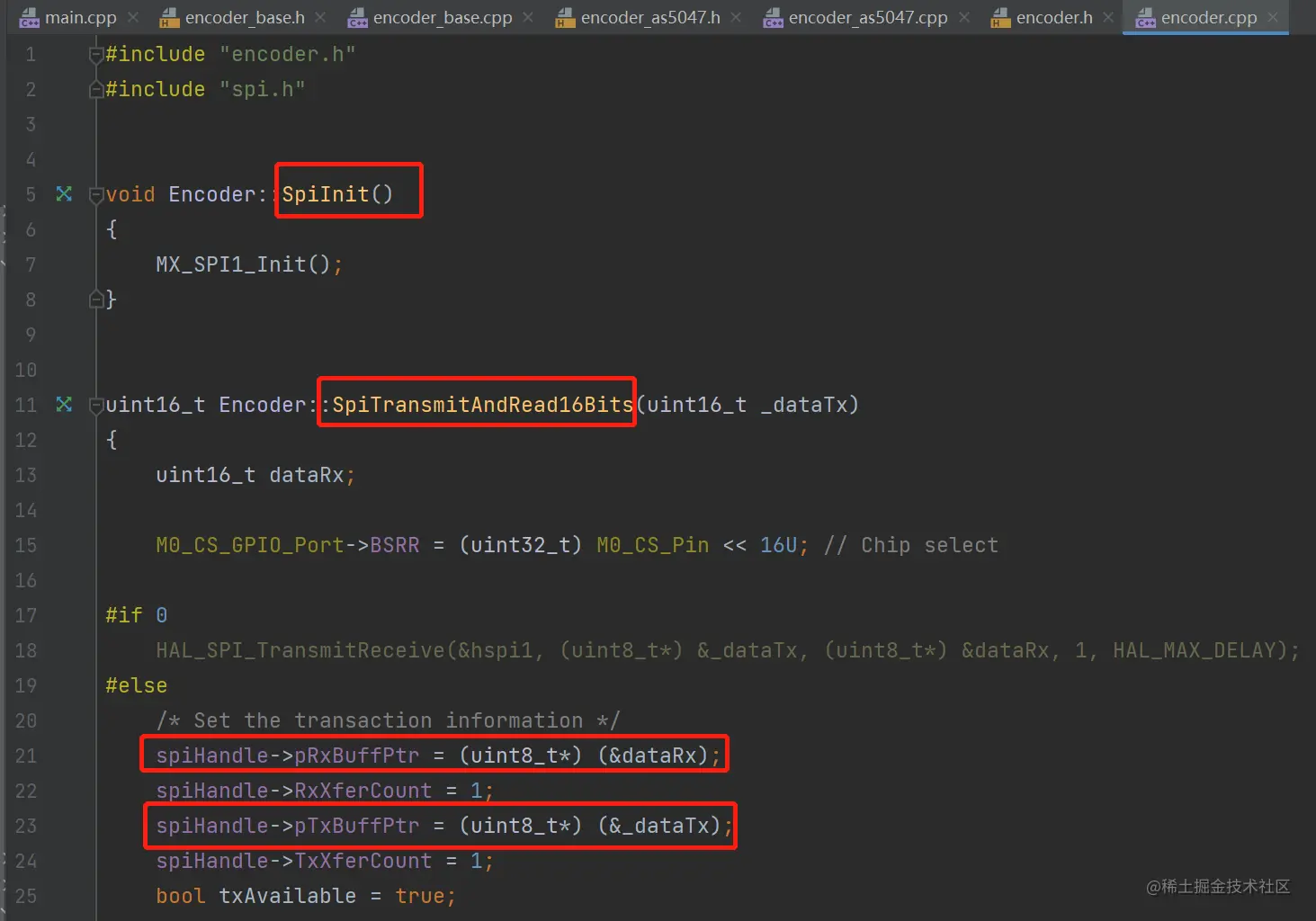Click the BSRR register member
Viewport: 1316px width, 921px height.
pos(395,545)
